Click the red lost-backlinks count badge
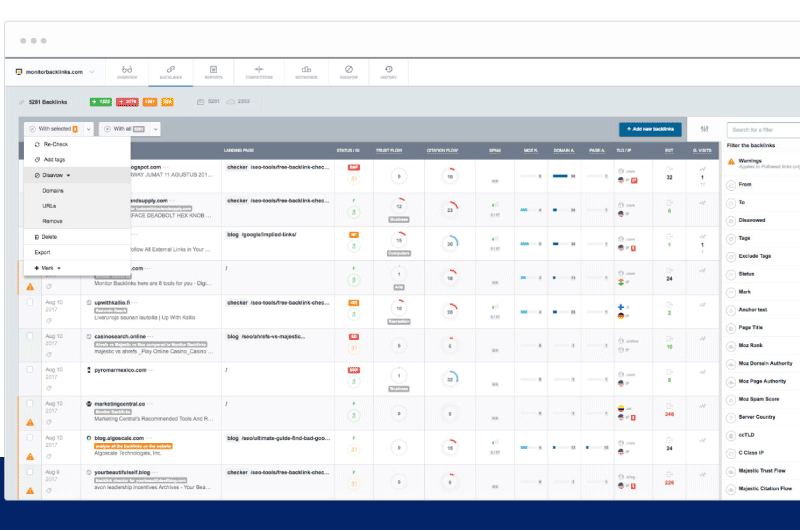This screenshot has height=530, width=800. pos(127,102)
